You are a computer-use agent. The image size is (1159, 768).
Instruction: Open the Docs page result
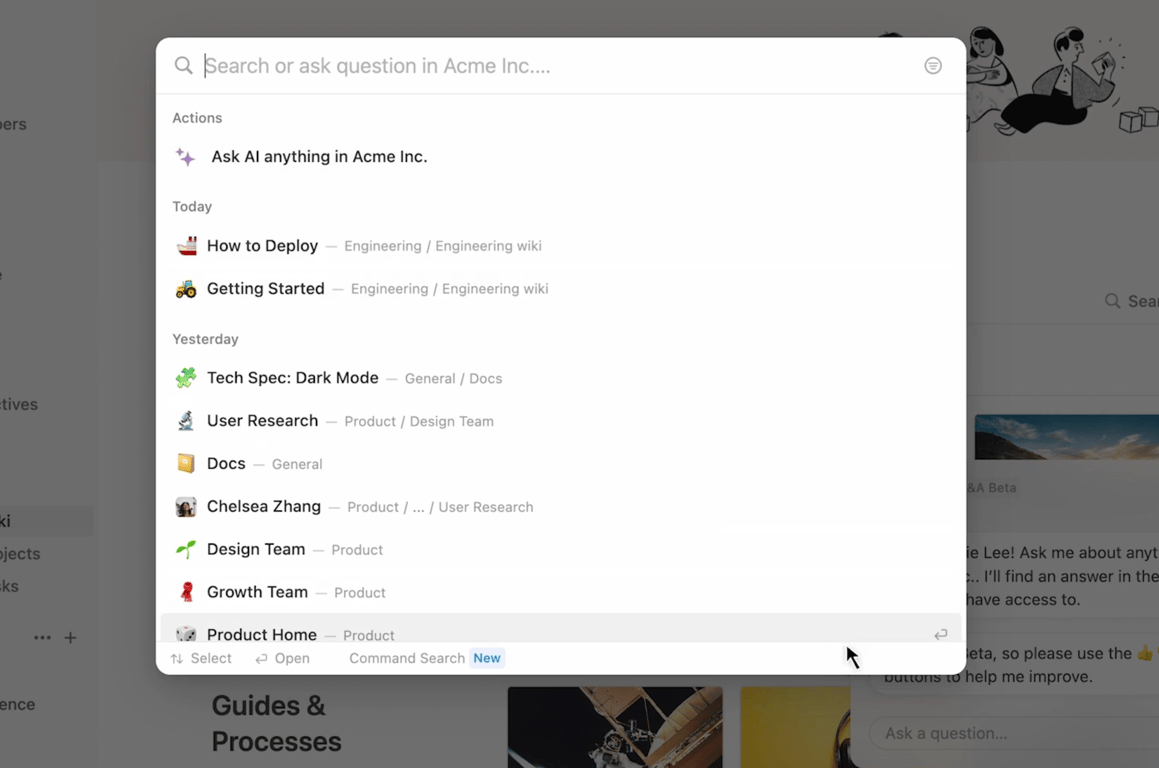click(x=560, y=463)
